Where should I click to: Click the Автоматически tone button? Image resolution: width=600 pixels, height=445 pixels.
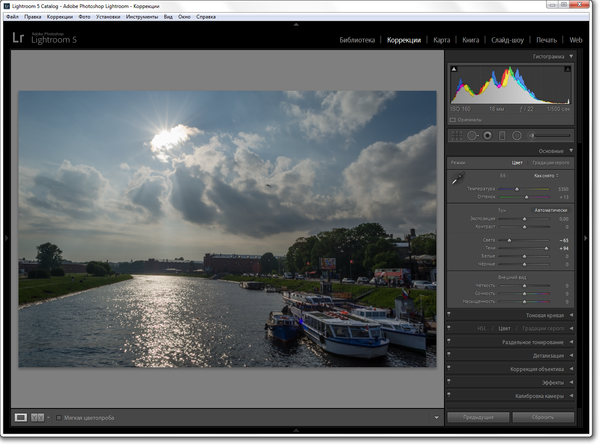coord(551,210)
